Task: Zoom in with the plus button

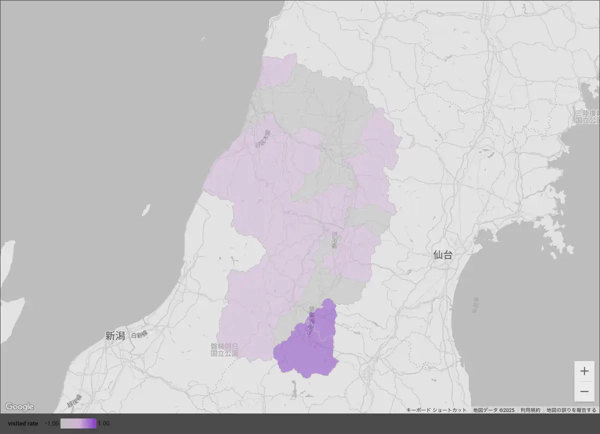Action: 584,371
